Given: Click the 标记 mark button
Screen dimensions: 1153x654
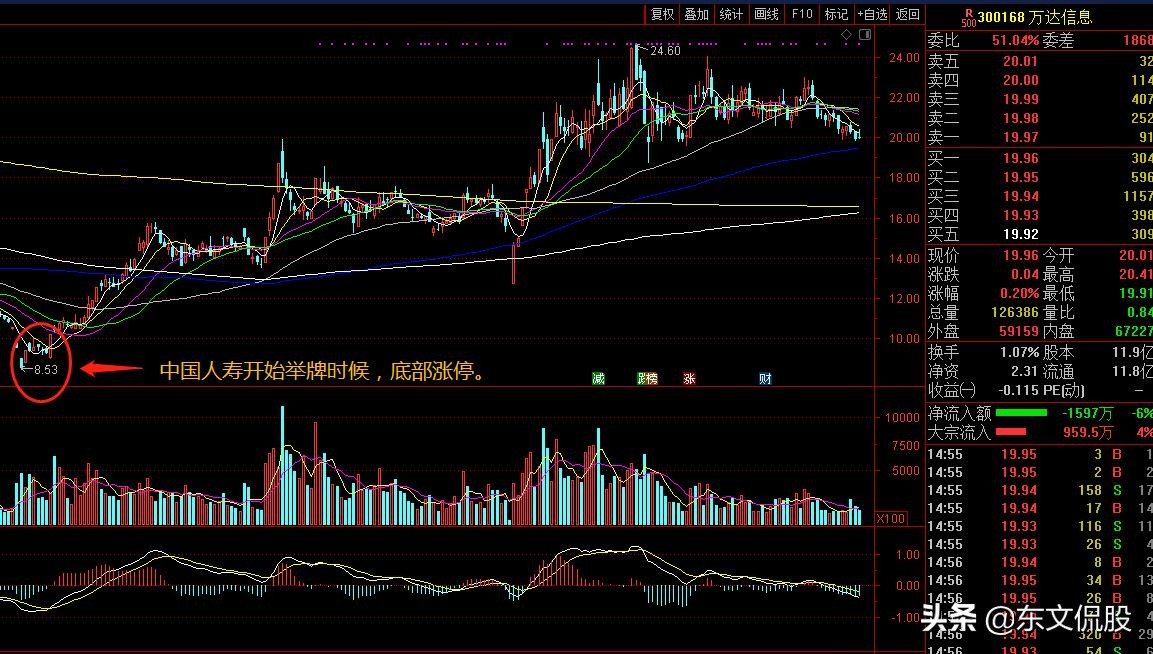Looking at the screenshot, I should [x=836, y=14].
